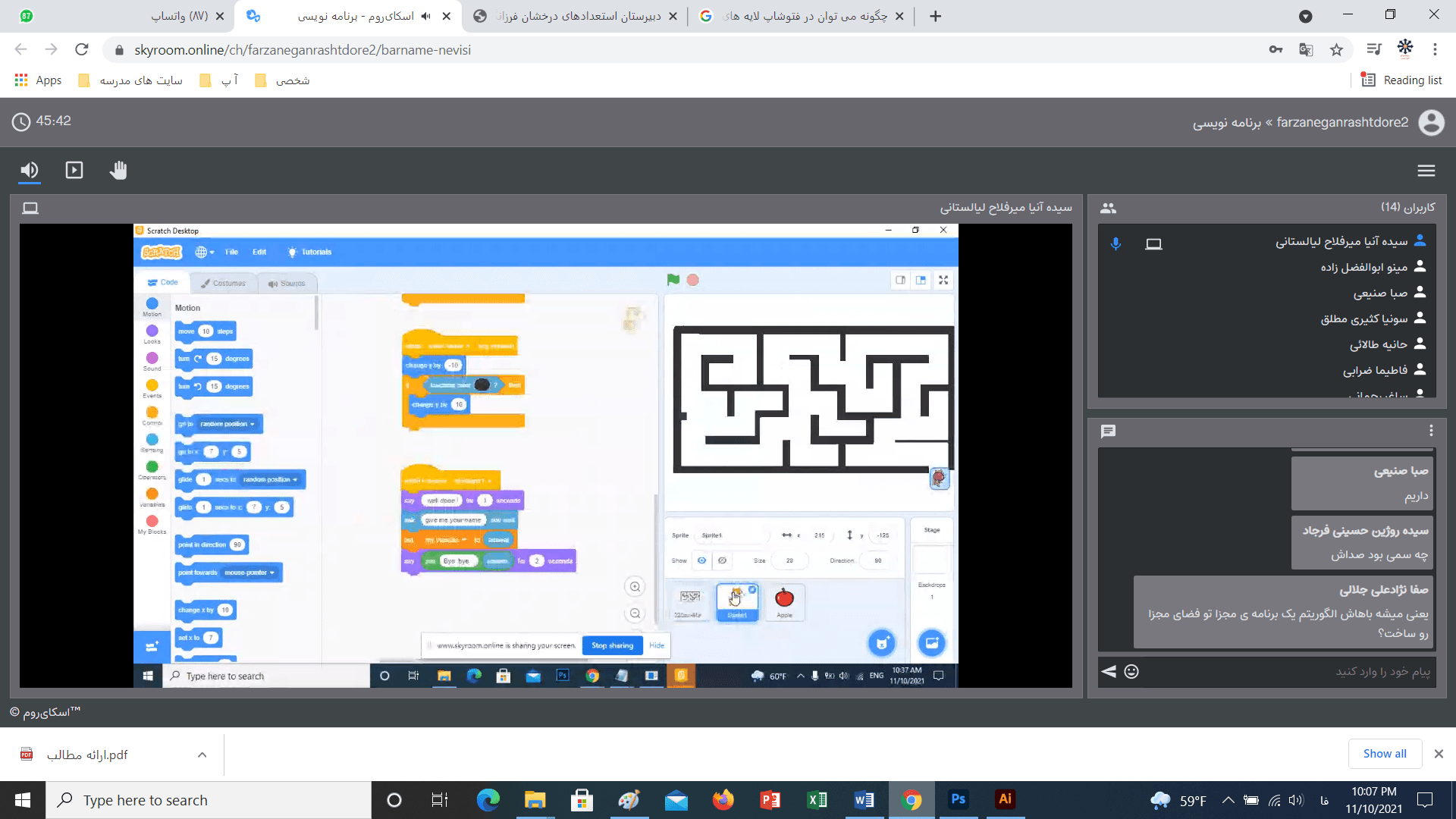Click the emoji smiley icon in chat
Viewport: 1456px width, 819px height.
[x=1131, y=672]
